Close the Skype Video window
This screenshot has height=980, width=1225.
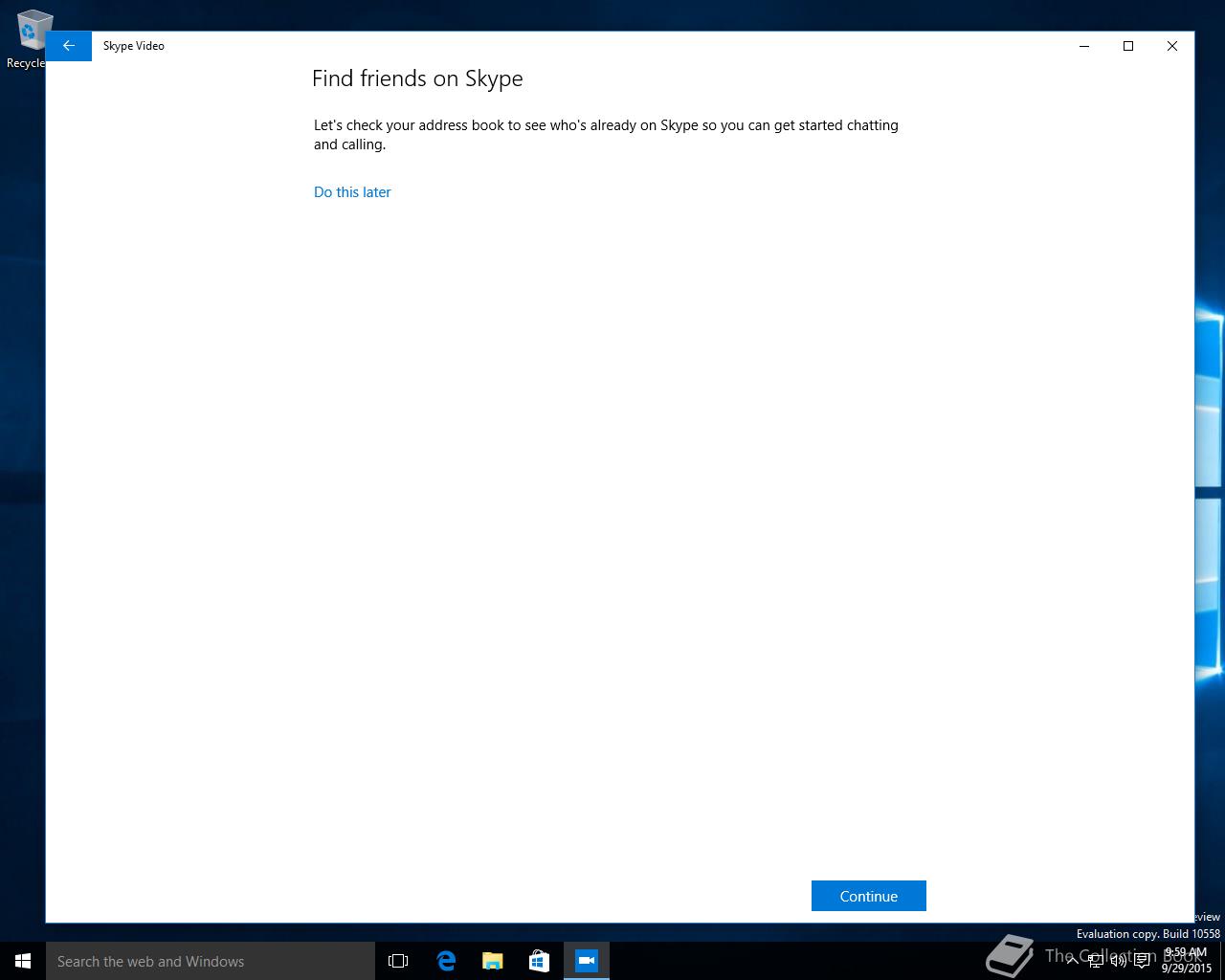(1172, 46)
